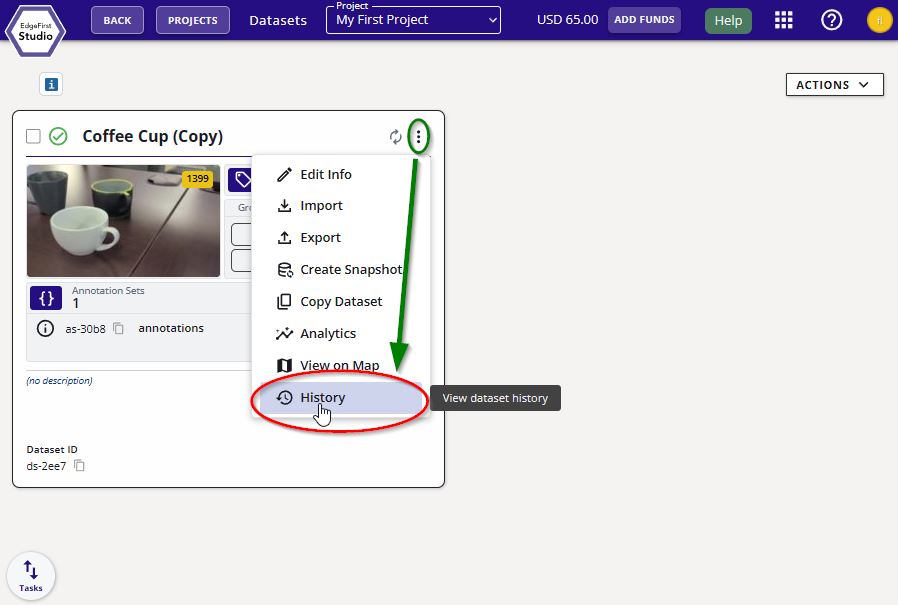
Task: Click the yellow user avatar
Action: click(x=879, y=20)
